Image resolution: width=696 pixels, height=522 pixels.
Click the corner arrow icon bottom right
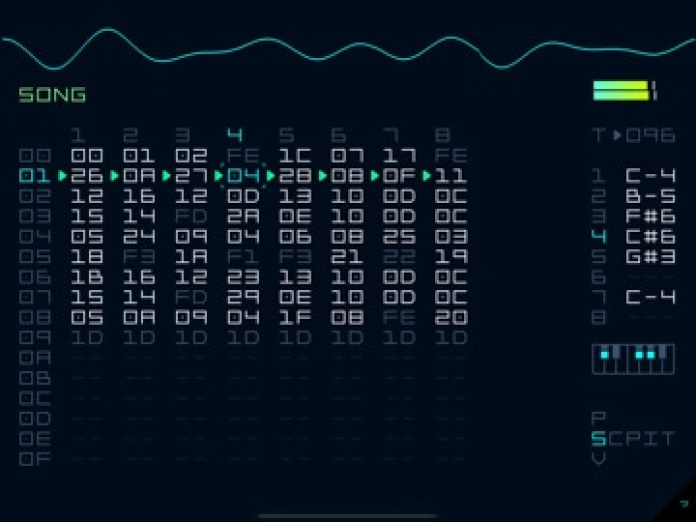pyautogui.click(x=684, y=503)
